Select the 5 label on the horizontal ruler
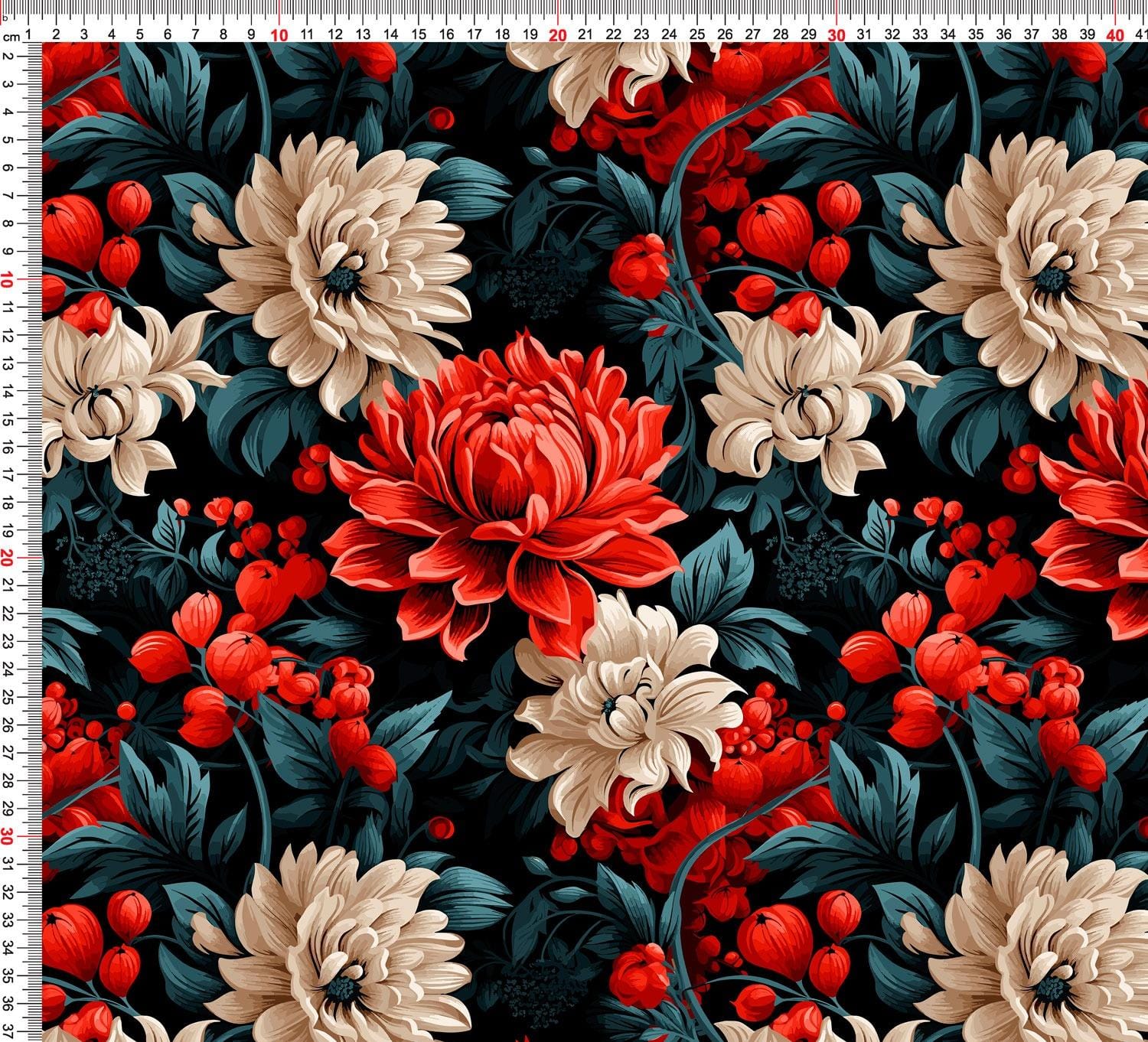 pos(140,34)
